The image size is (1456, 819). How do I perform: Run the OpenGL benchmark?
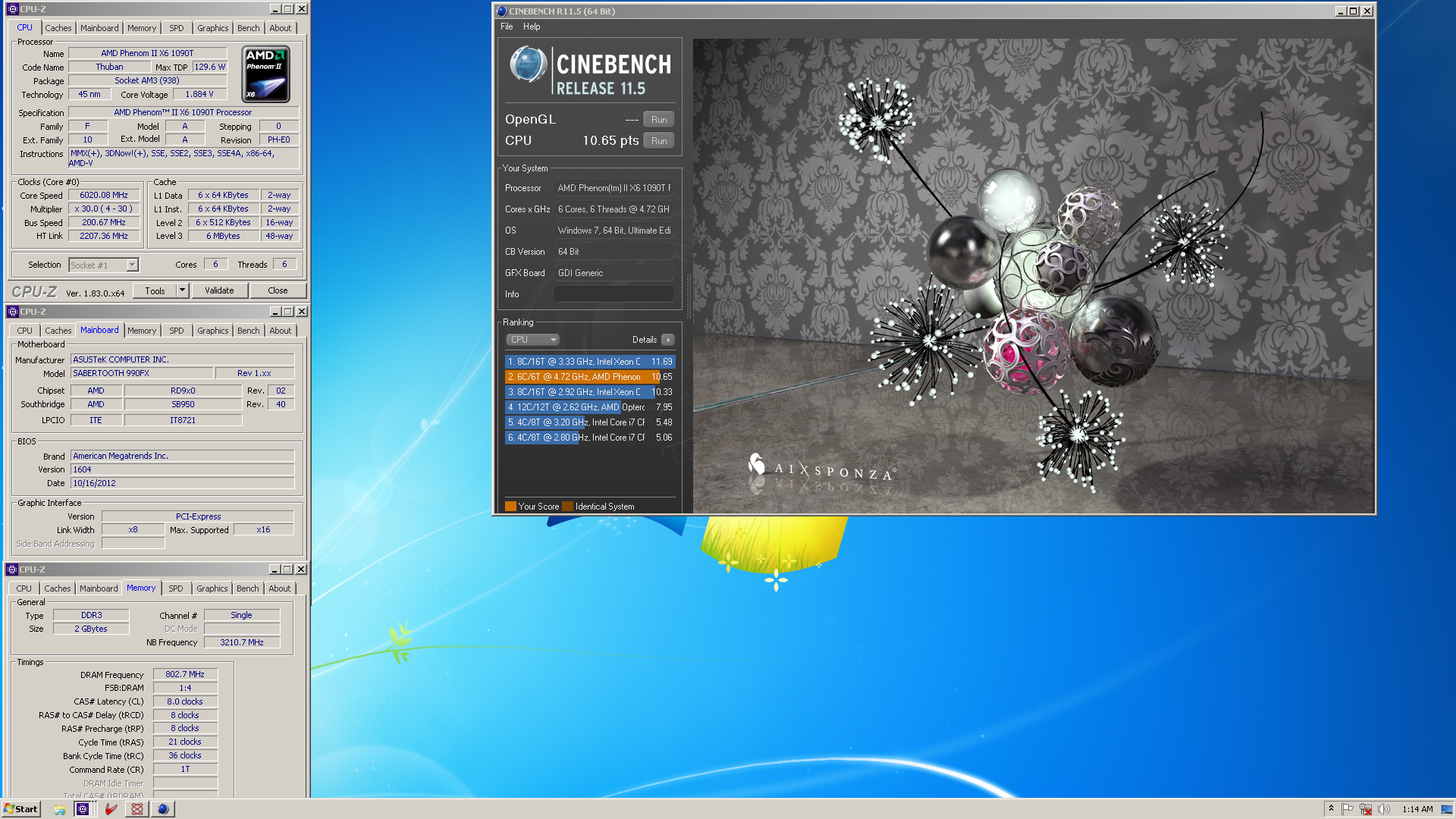tap(659, 120)
